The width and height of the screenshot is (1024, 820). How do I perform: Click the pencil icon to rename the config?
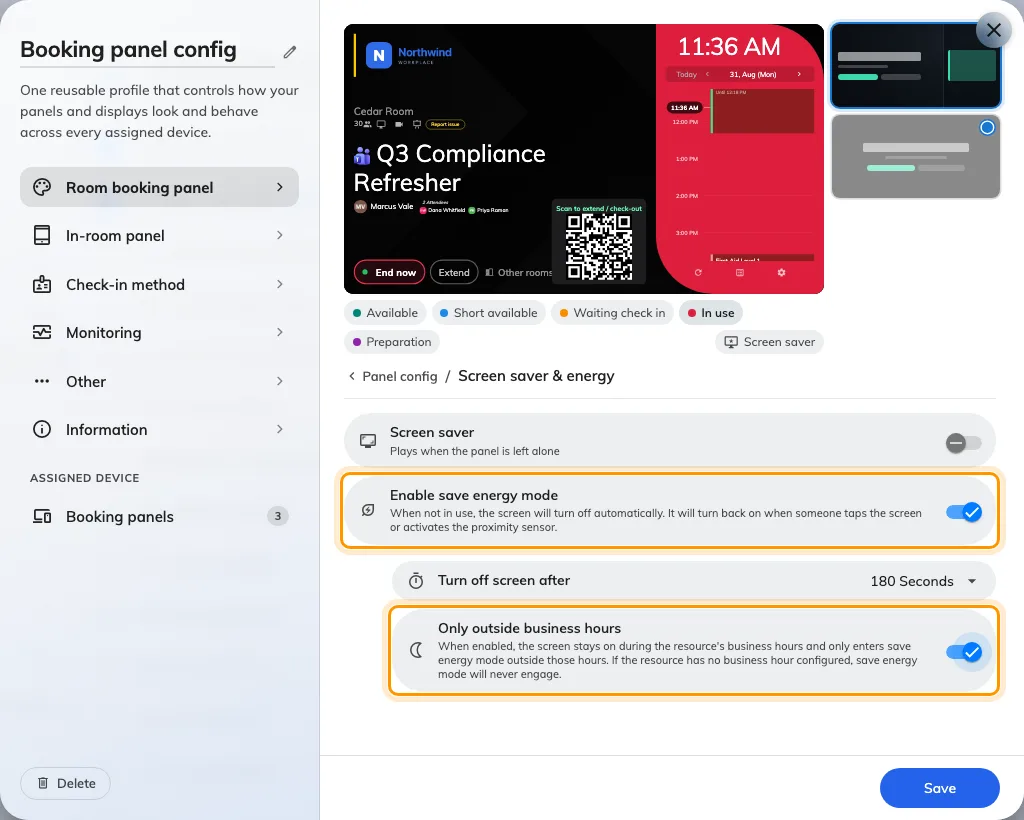(x=290, y=52)
